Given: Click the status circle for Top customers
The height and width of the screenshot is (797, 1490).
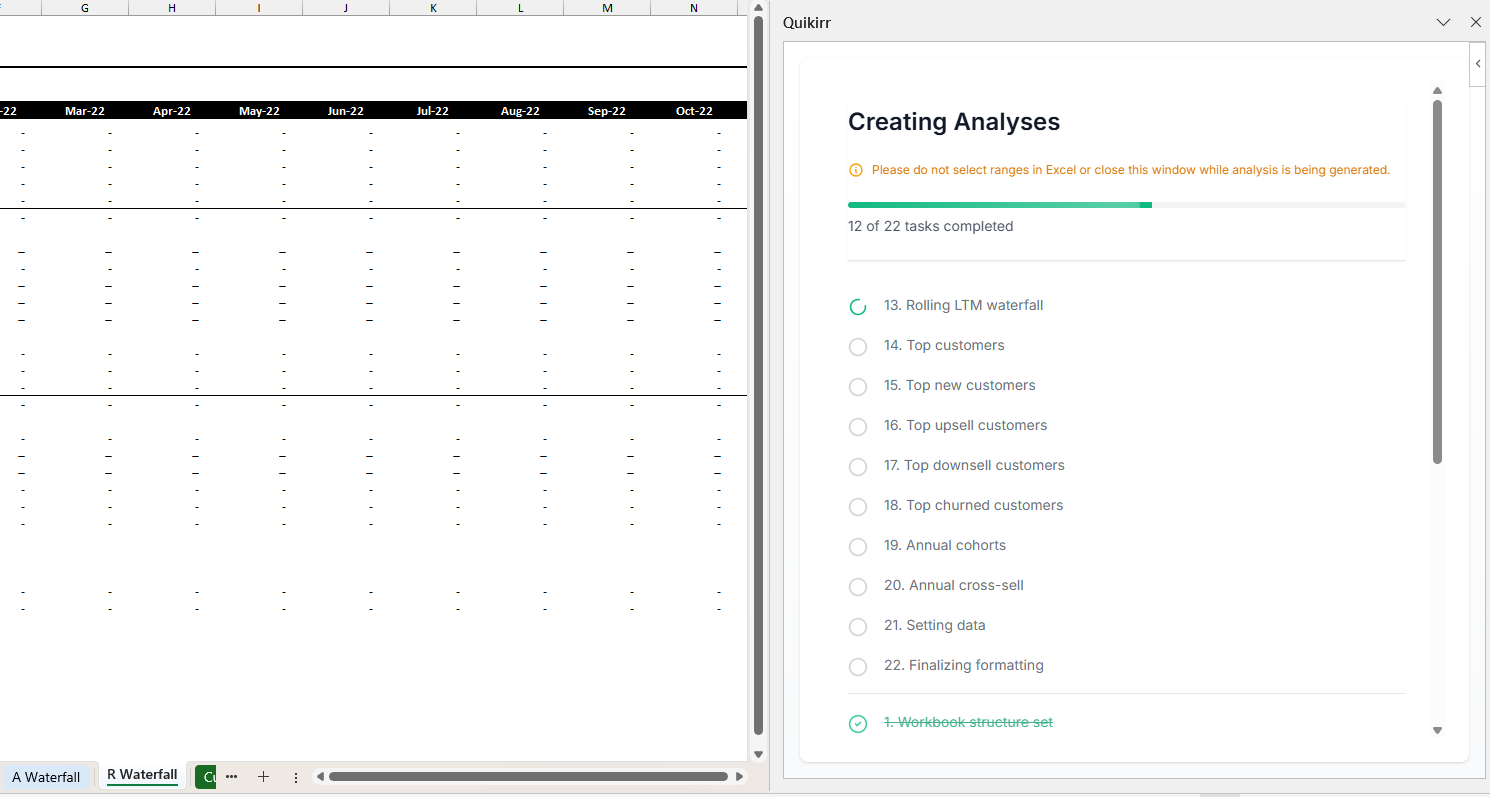Looking at the screenshot, I should point(858,346).
